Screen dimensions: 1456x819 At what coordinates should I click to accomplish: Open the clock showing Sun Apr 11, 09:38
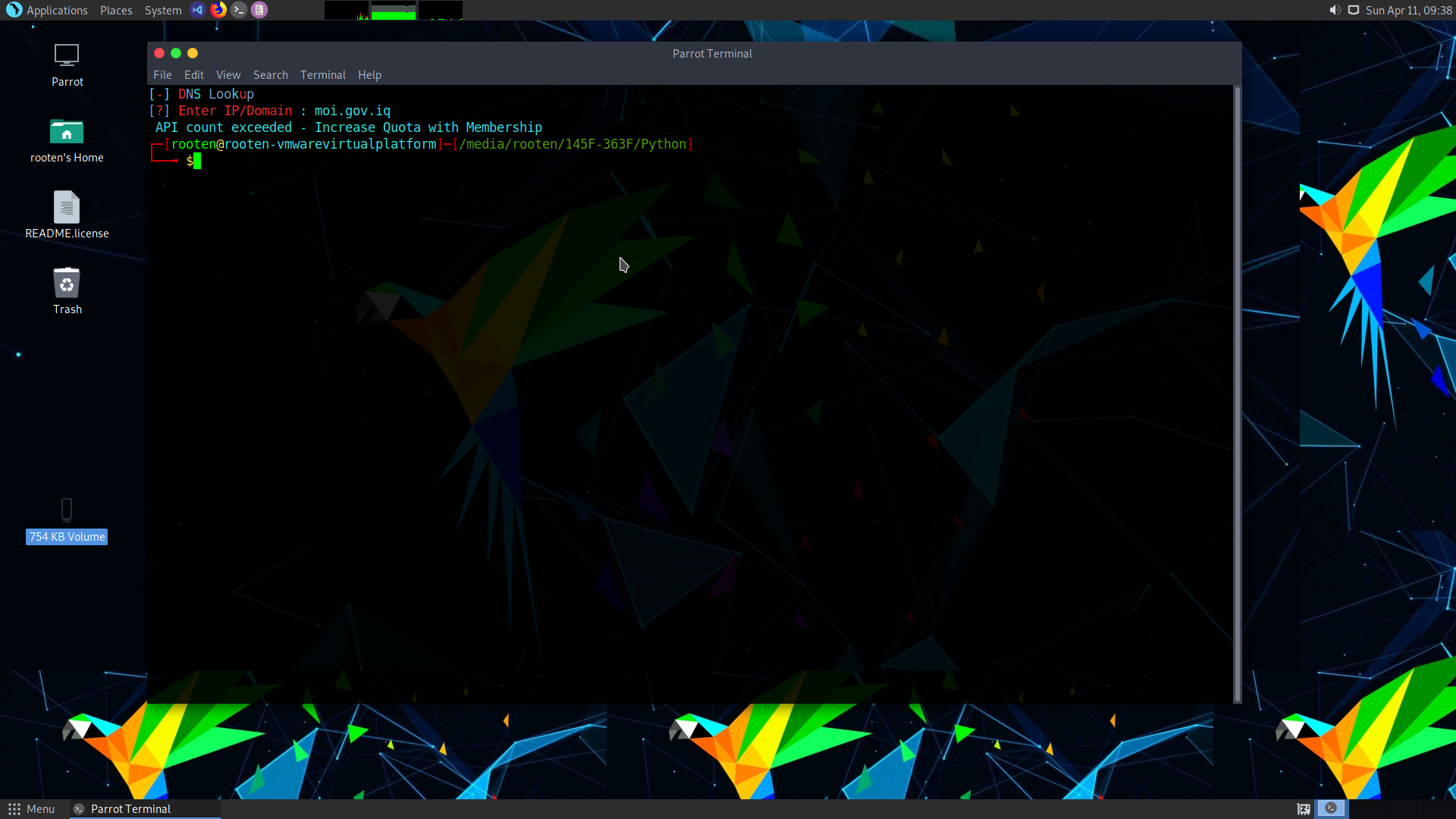(1409, 11)
